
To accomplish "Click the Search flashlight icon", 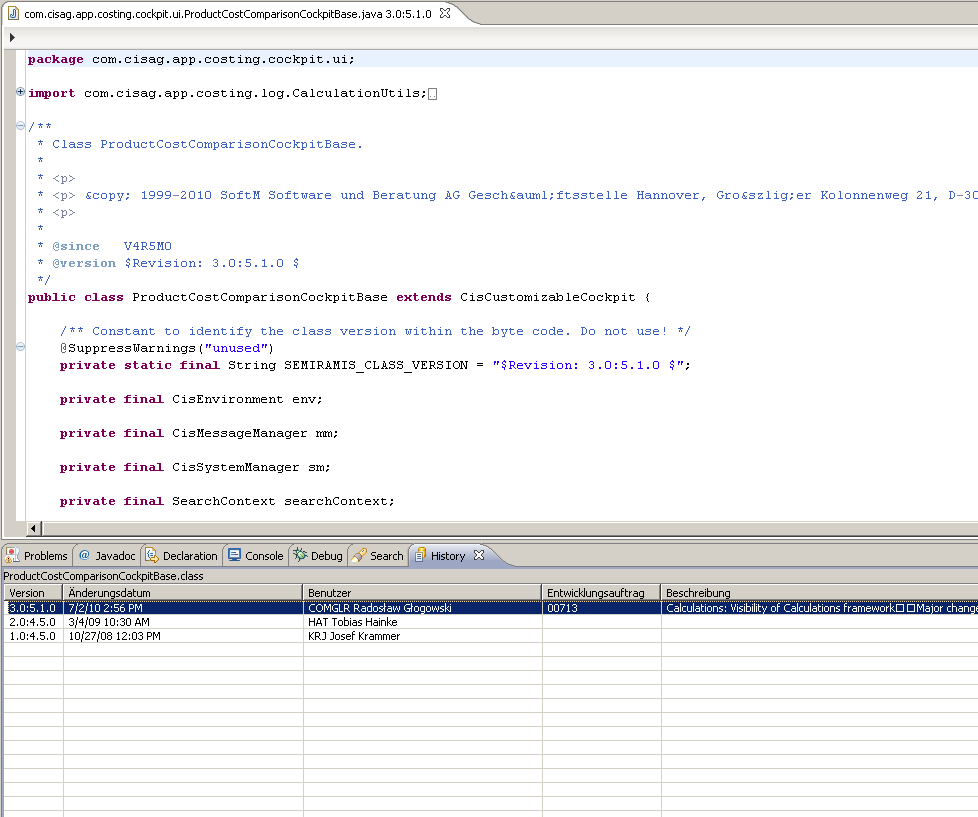I will click(x=359, y=556).
